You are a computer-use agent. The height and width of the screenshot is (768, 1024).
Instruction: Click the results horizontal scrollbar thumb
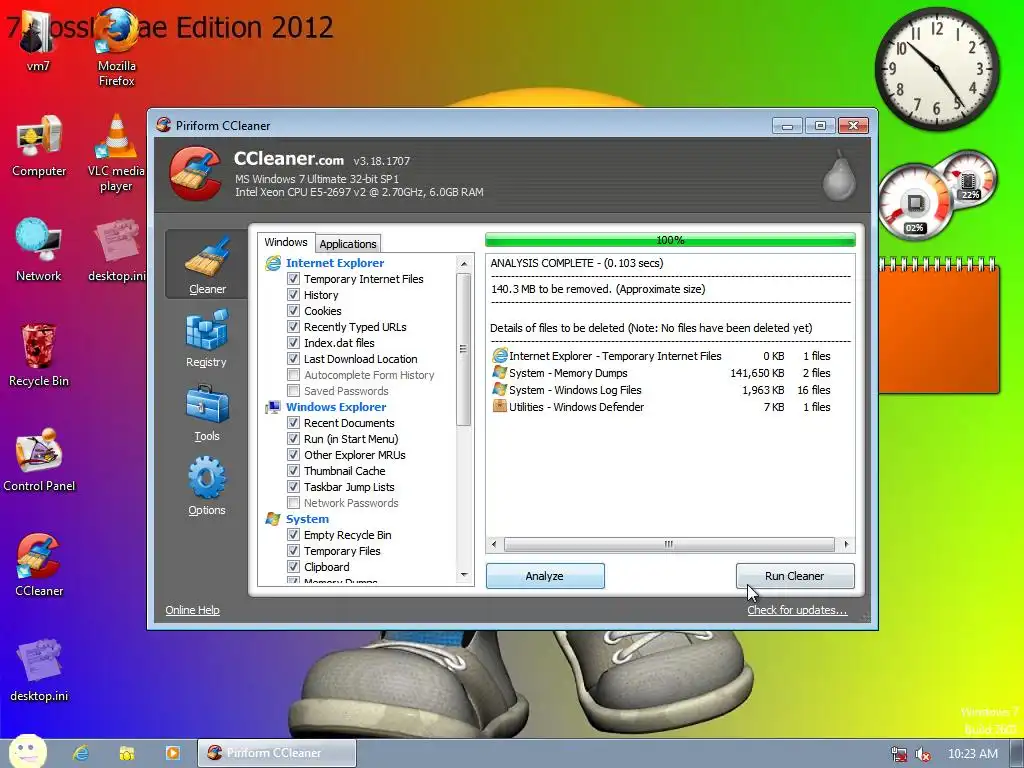point(669,544)
